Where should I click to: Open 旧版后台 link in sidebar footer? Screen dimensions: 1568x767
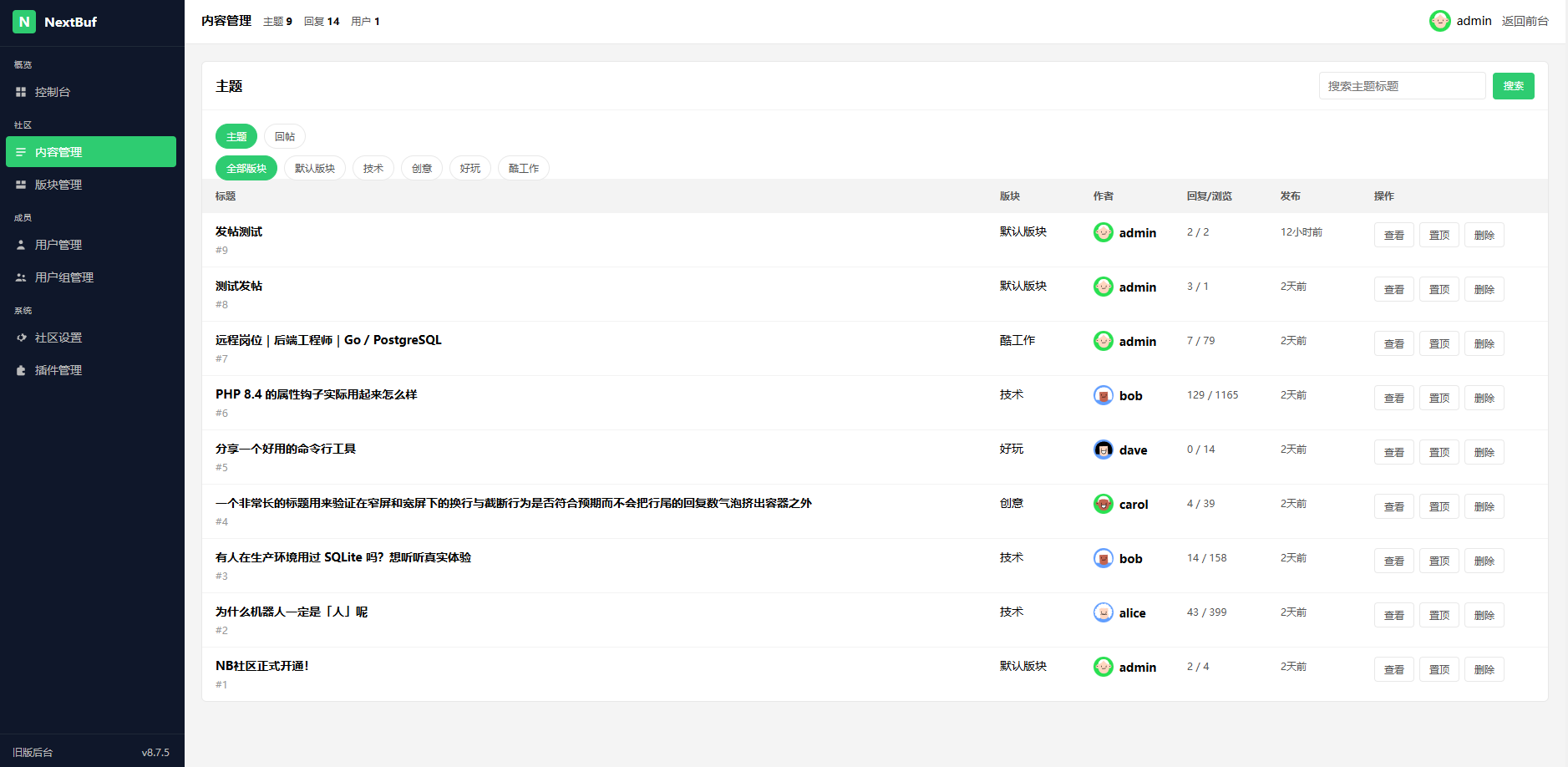click(x=33, y=752)
